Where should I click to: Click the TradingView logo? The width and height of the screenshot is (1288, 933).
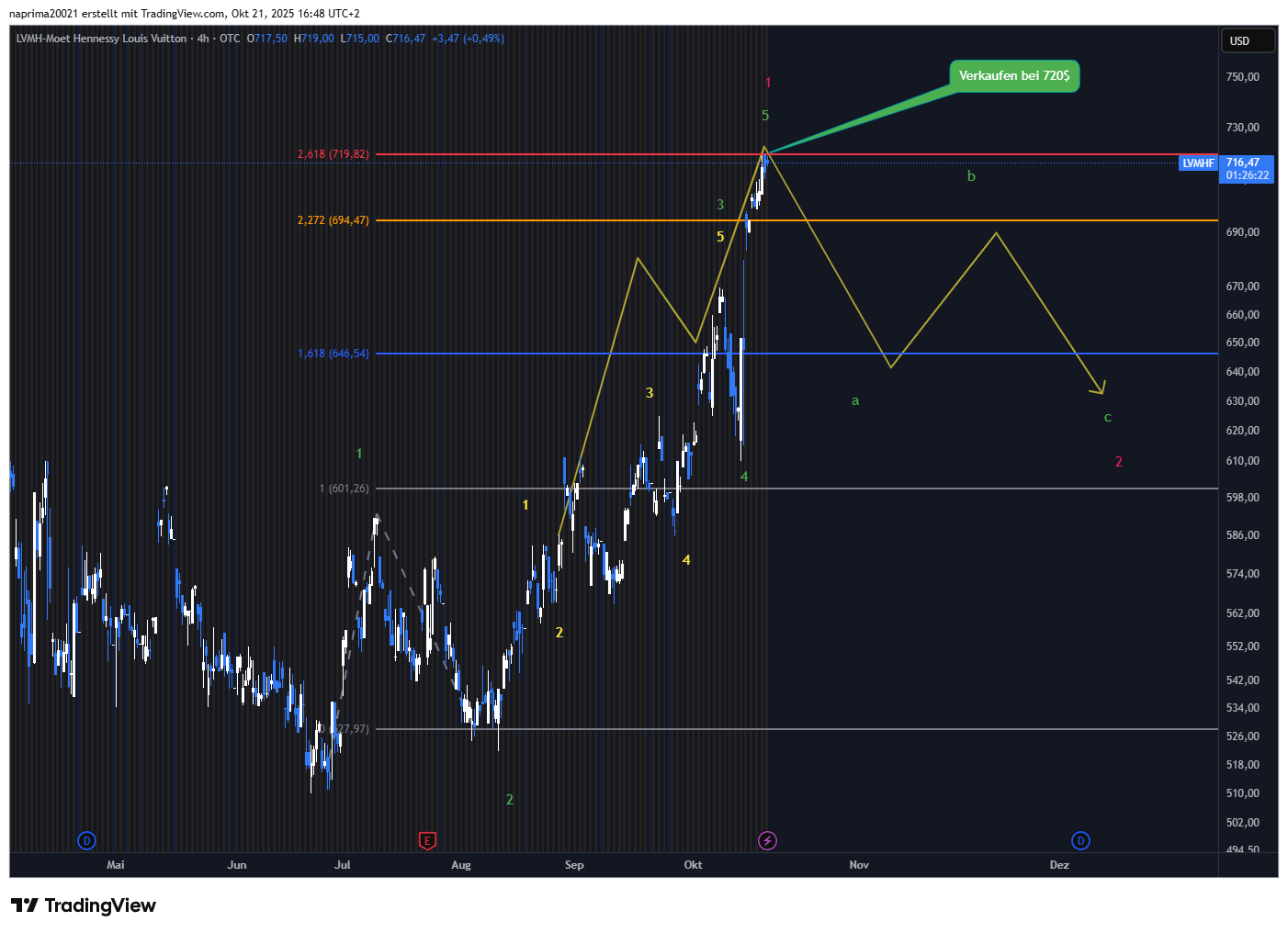pos(84,905)
